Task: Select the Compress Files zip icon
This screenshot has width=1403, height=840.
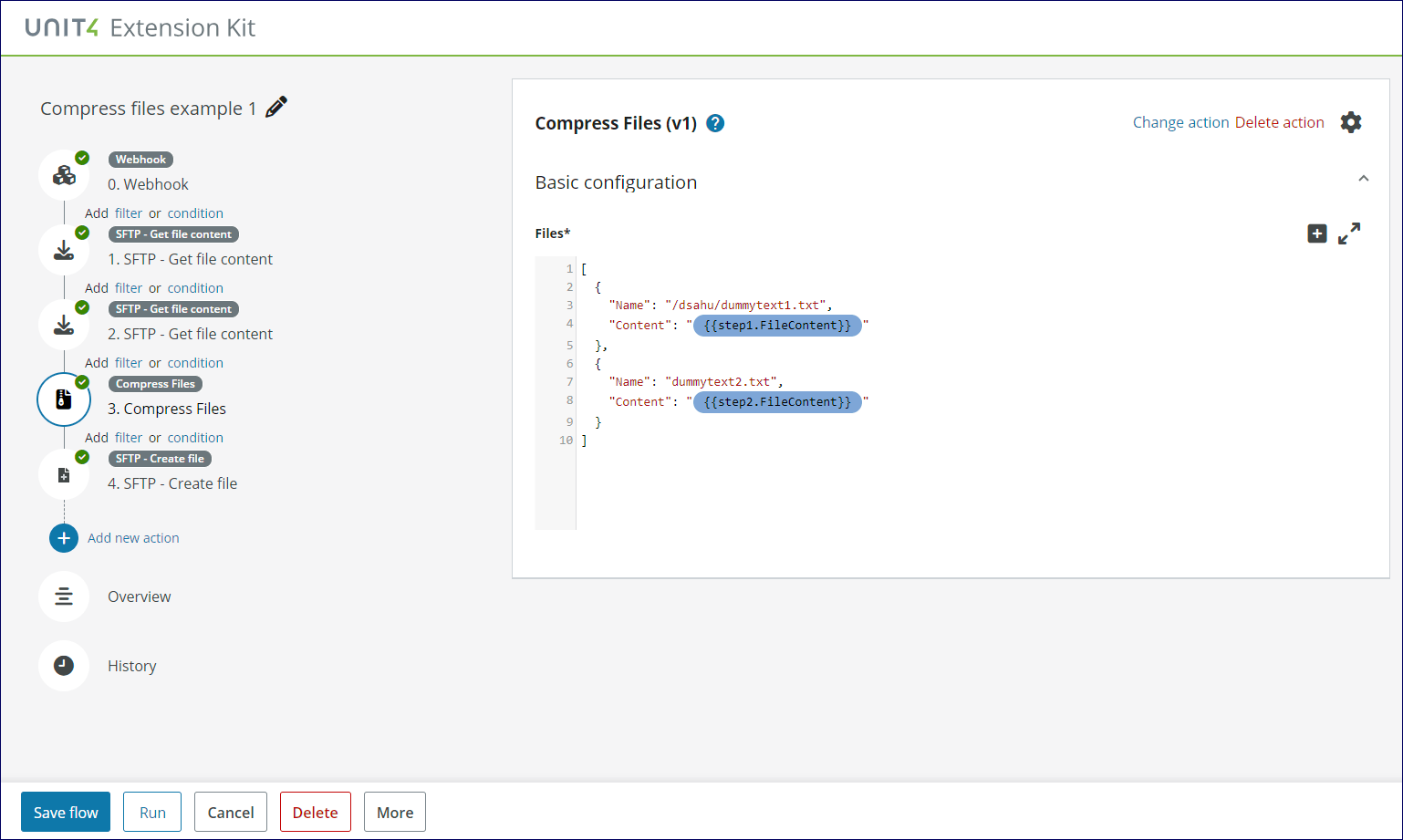Action: (64, 399)
